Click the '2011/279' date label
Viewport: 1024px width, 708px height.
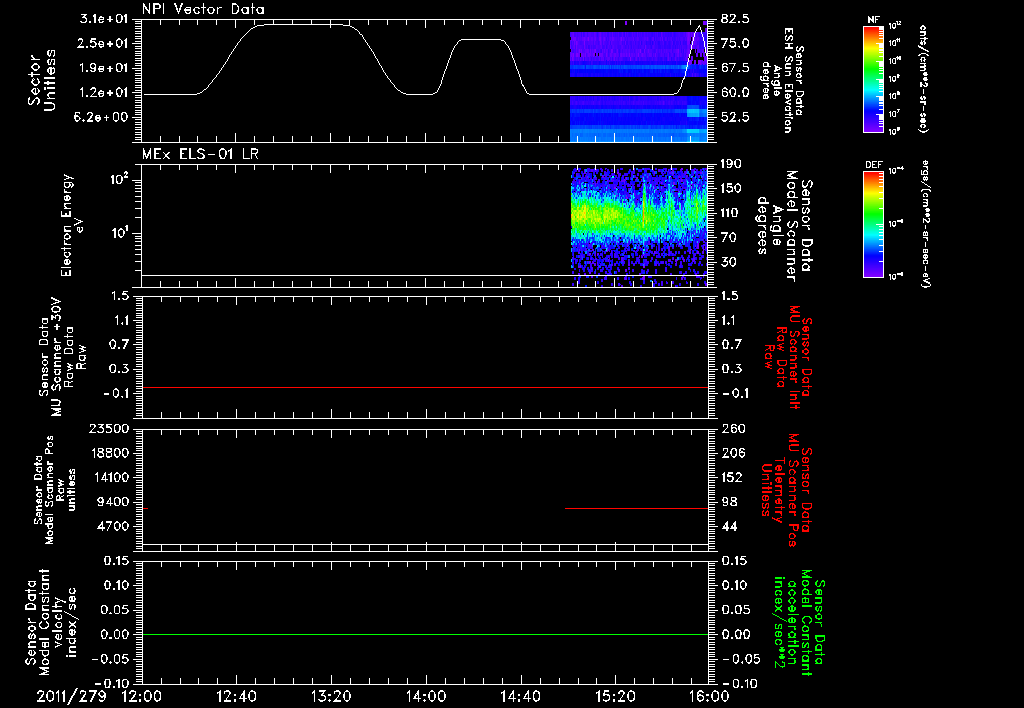[x=71, y=696]
